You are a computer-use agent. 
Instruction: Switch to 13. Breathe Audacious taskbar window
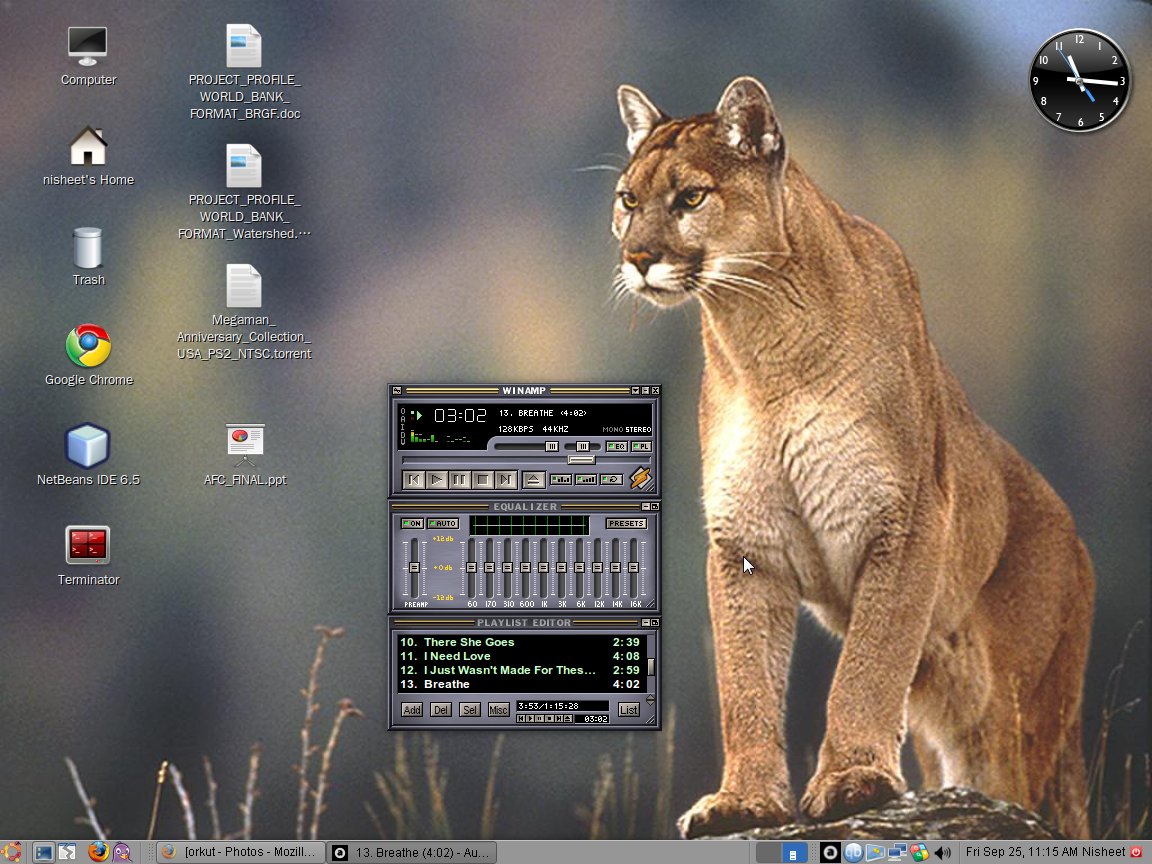click(x=412, y=852)
